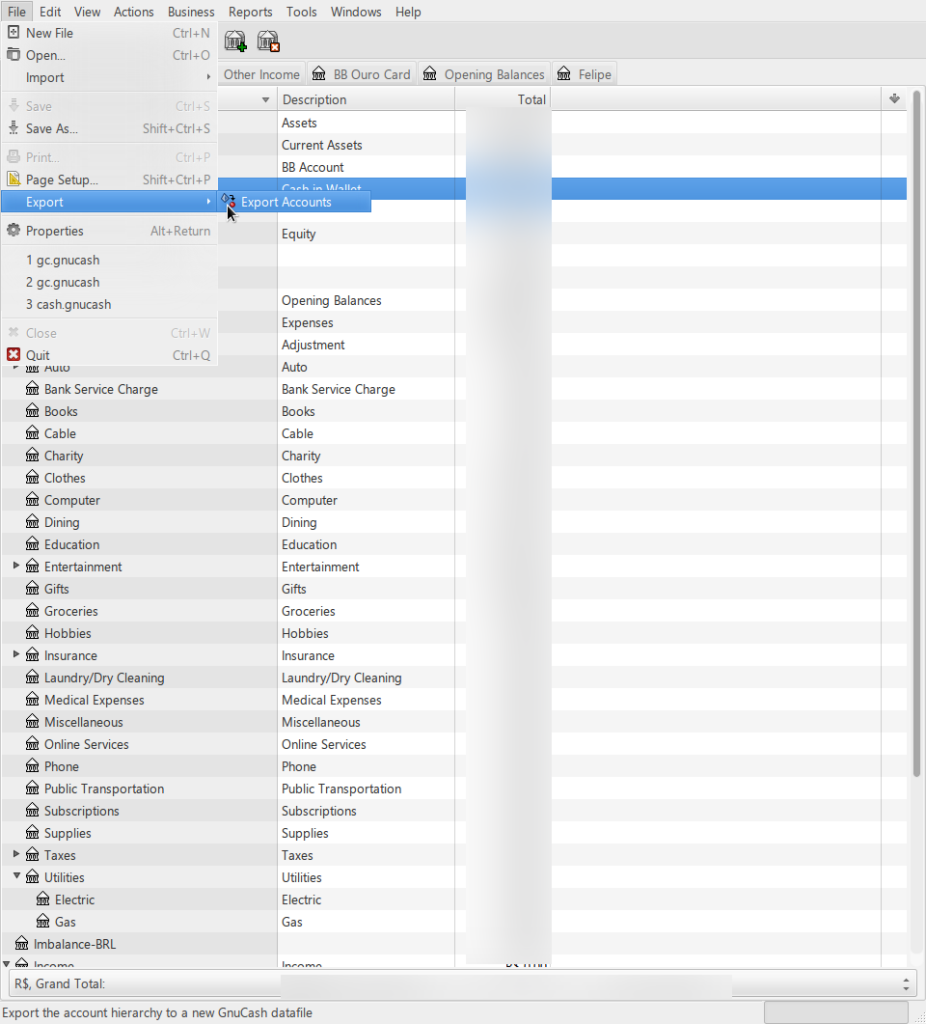Expand the Insurance account

tap(16, 654)
